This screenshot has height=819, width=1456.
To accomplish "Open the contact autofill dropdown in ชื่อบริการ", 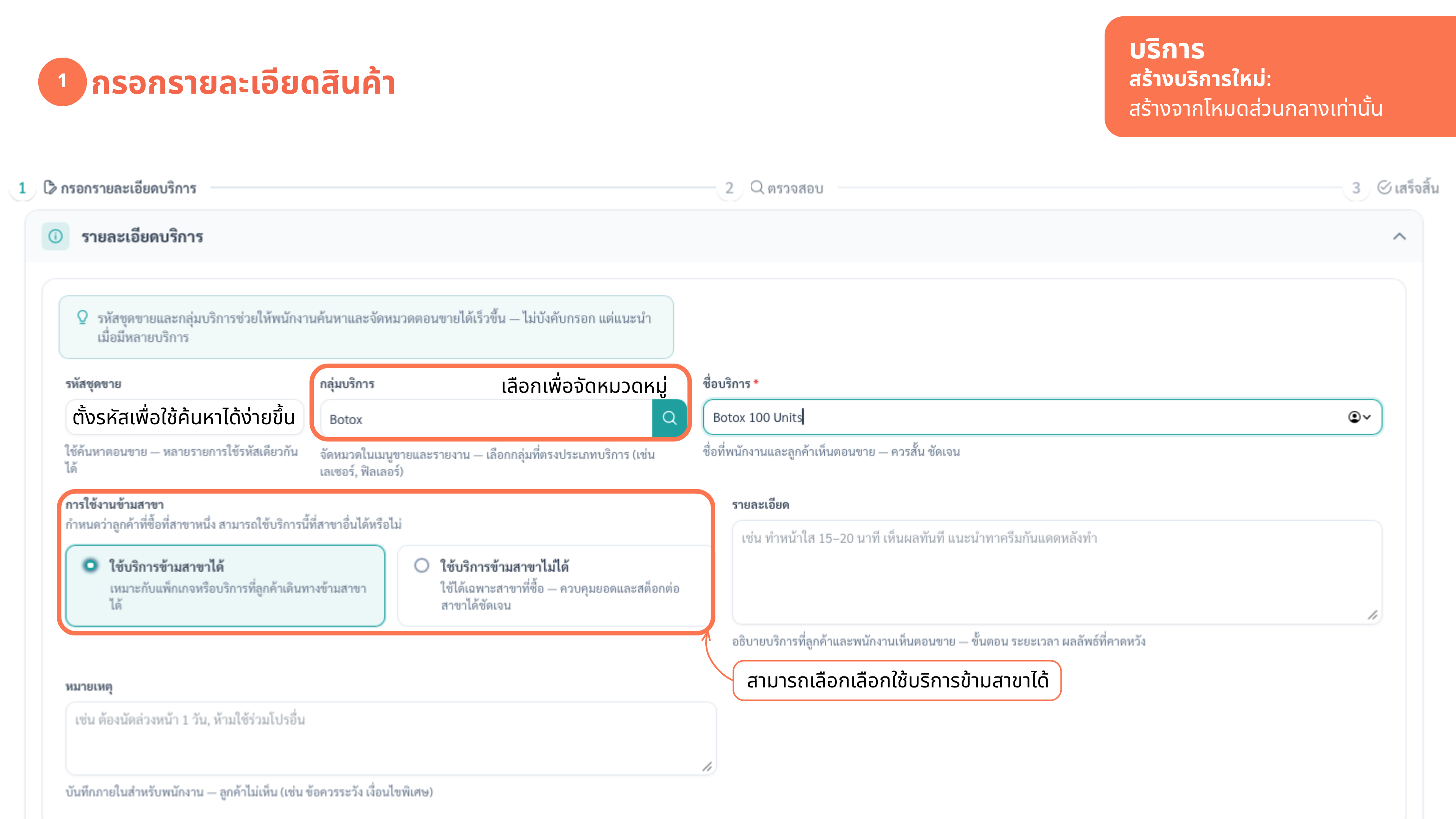I will [x=1359, y=417].
